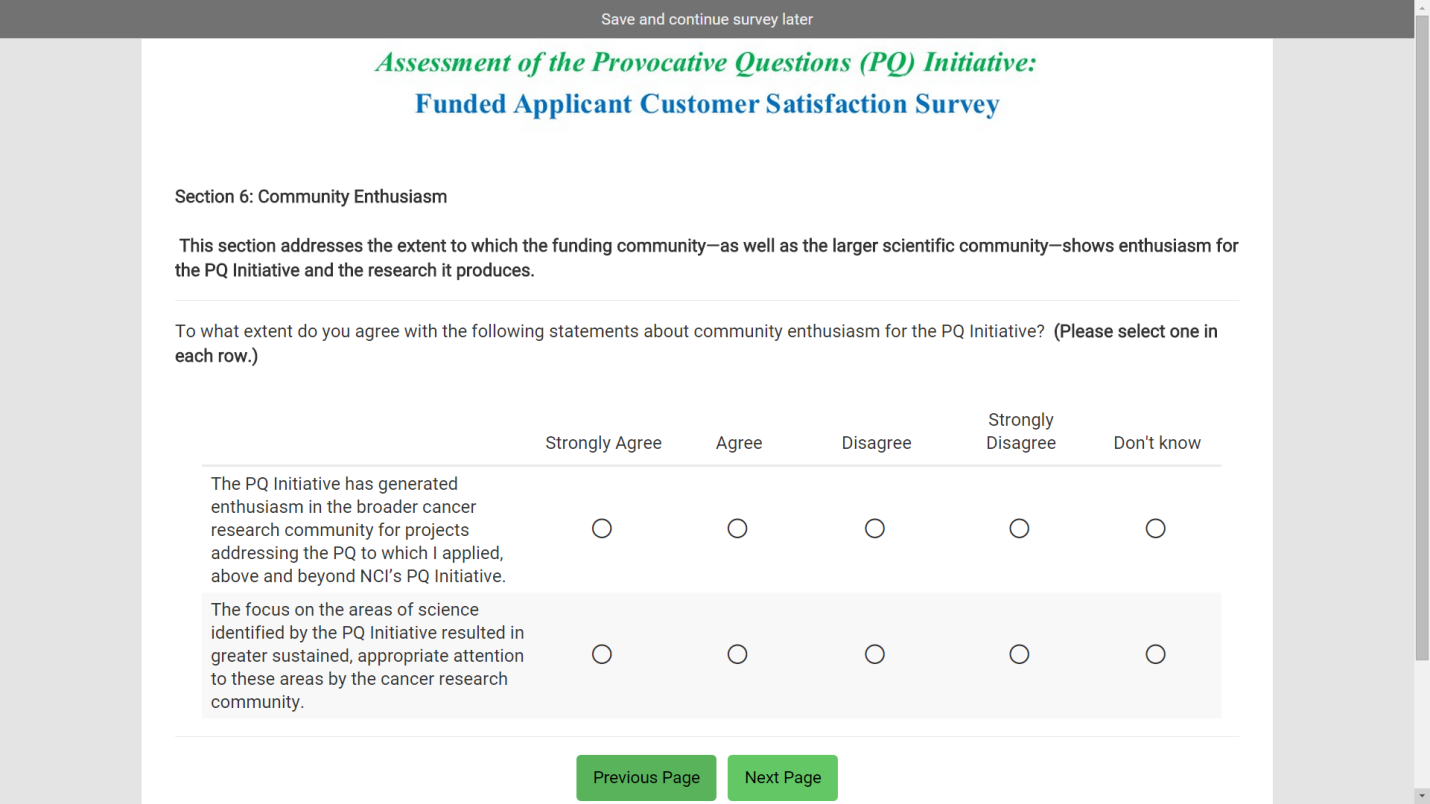1430x804 pixels.
Task: Select Disagree for the sustained attention statement
Action: tap(875, 654)
